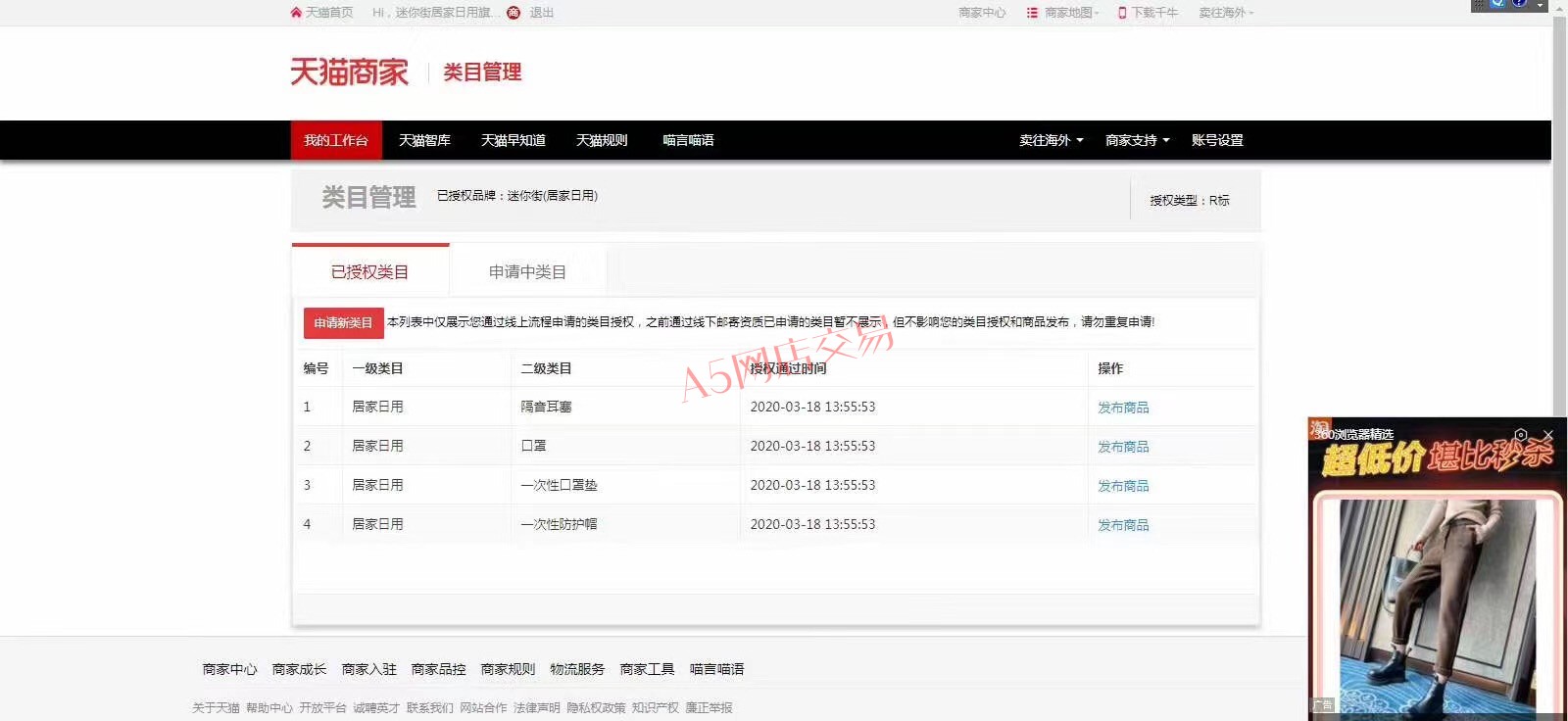Click 联系我们 in the footer
Viewport: 1568px width, 721px height.
[x=430, y=707]
